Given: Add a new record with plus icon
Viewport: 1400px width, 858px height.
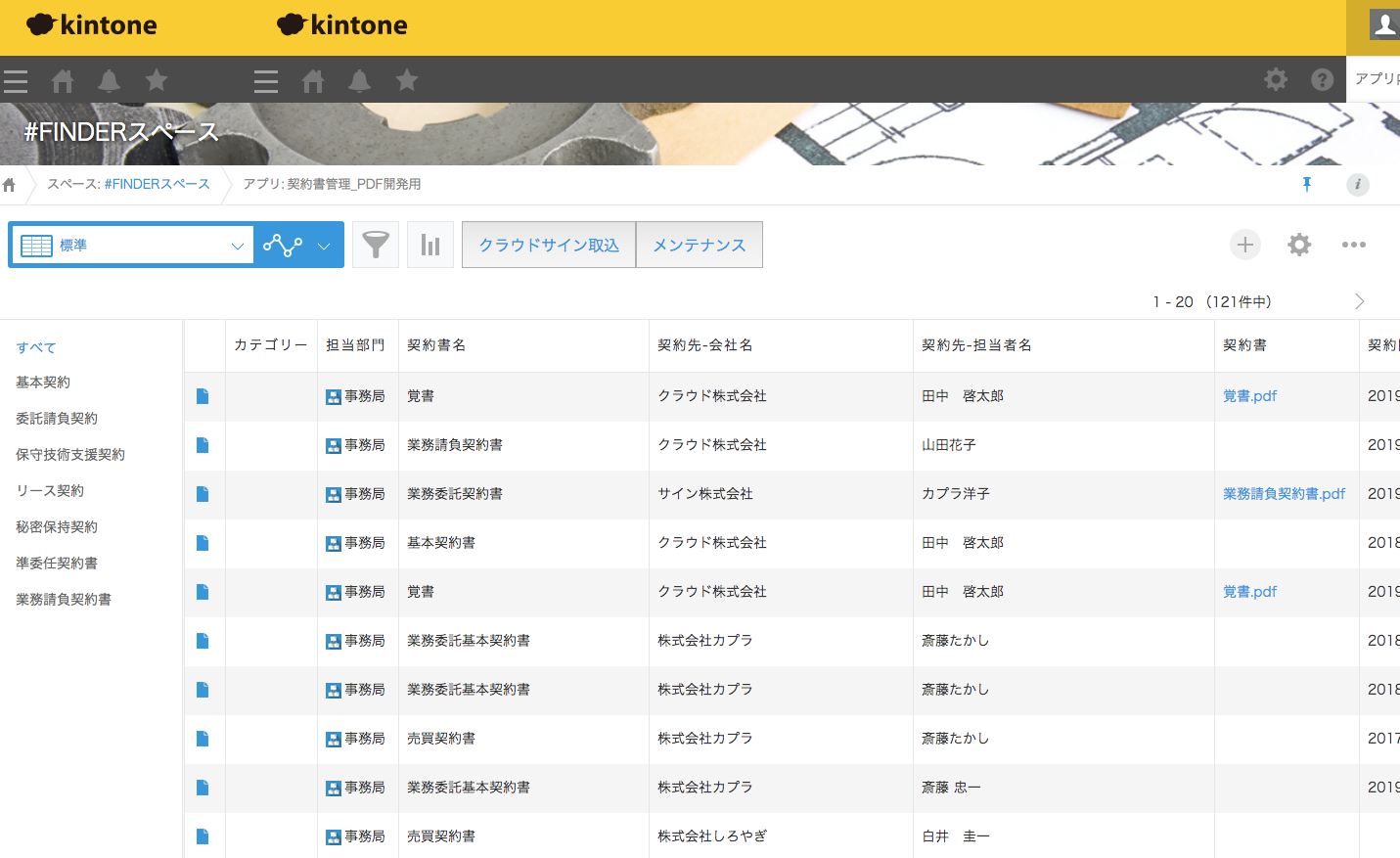Looking at the screenshot, I should (1244, 245).
